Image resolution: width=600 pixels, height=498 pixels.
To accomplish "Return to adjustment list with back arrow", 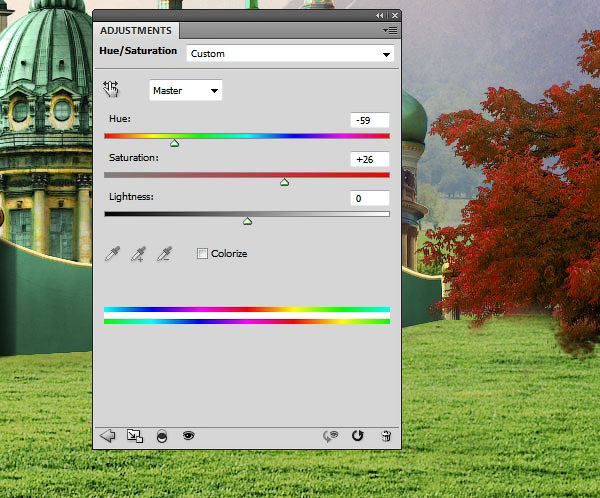I will 109,435.
